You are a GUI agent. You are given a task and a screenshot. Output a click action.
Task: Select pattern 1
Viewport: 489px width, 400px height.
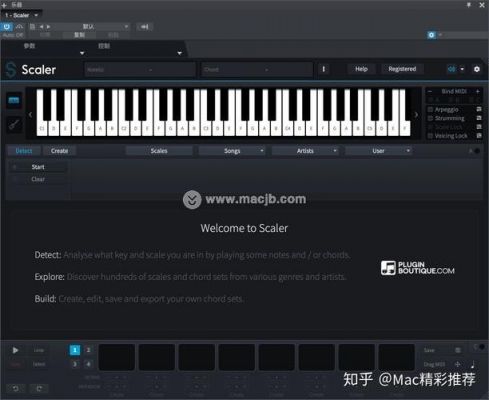(x=75, y=350)
